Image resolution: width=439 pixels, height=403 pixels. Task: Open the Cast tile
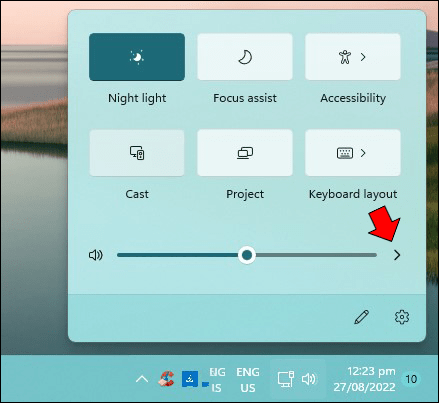point(137,153)
